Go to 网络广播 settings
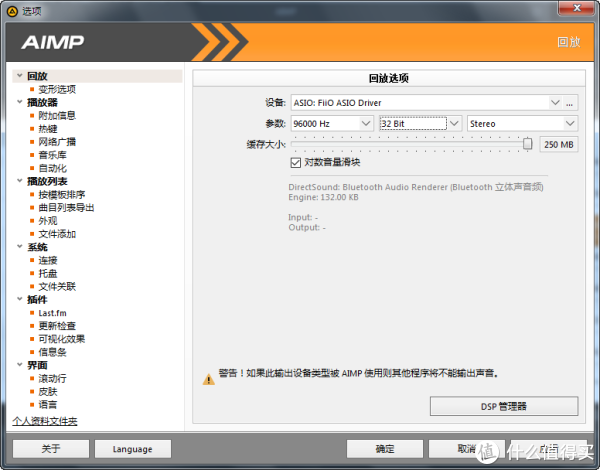 [x=57, y=142]
